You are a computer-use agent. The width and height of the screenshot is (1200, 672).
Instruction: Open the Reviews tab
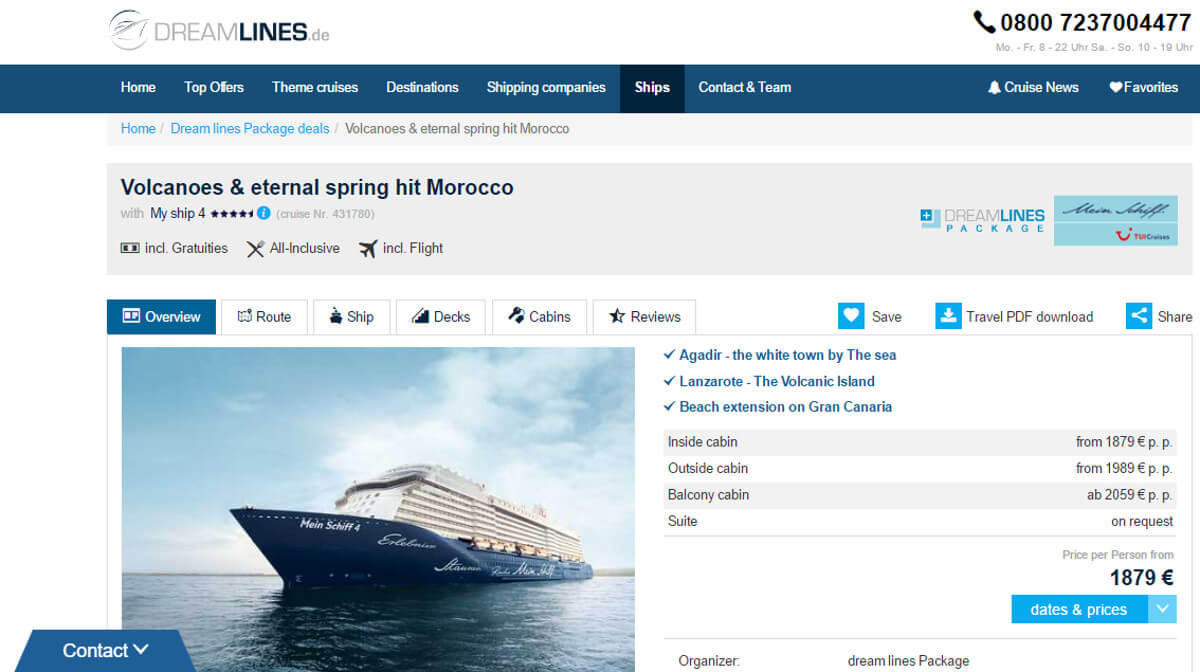pyautogui.click(x=644, y=317)
